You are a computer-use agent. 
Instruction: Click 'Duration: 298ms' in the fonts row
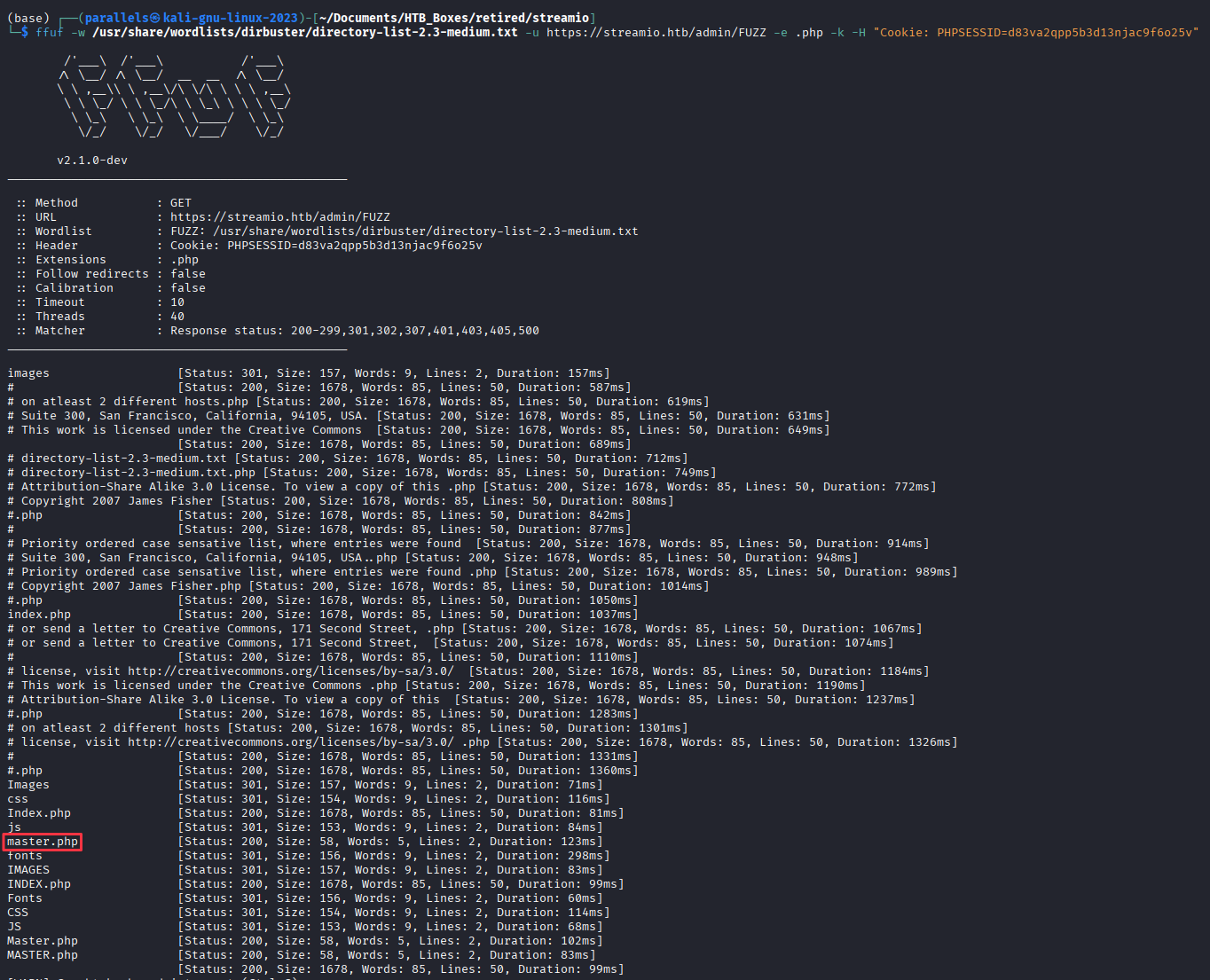click(550, 856)
